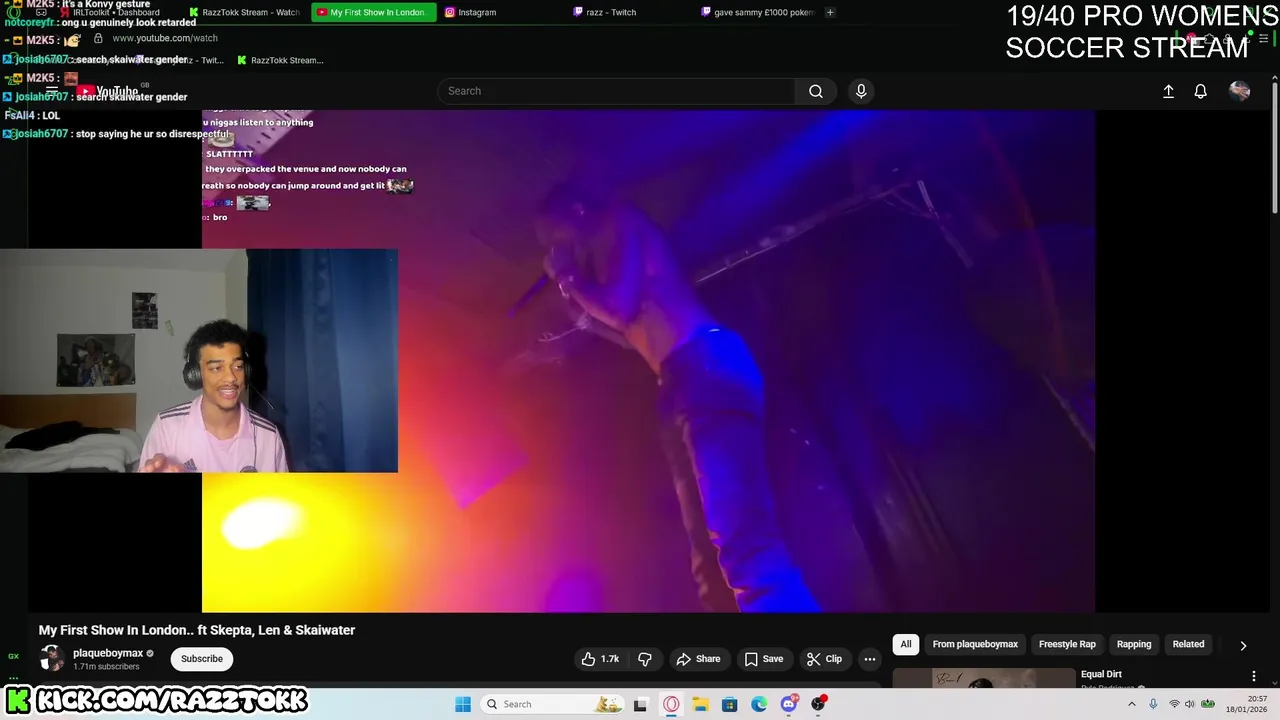Open the YouTube create/upload icon
The height and width of the screenshot is (720, 1280).
(x=1168, y=91)
